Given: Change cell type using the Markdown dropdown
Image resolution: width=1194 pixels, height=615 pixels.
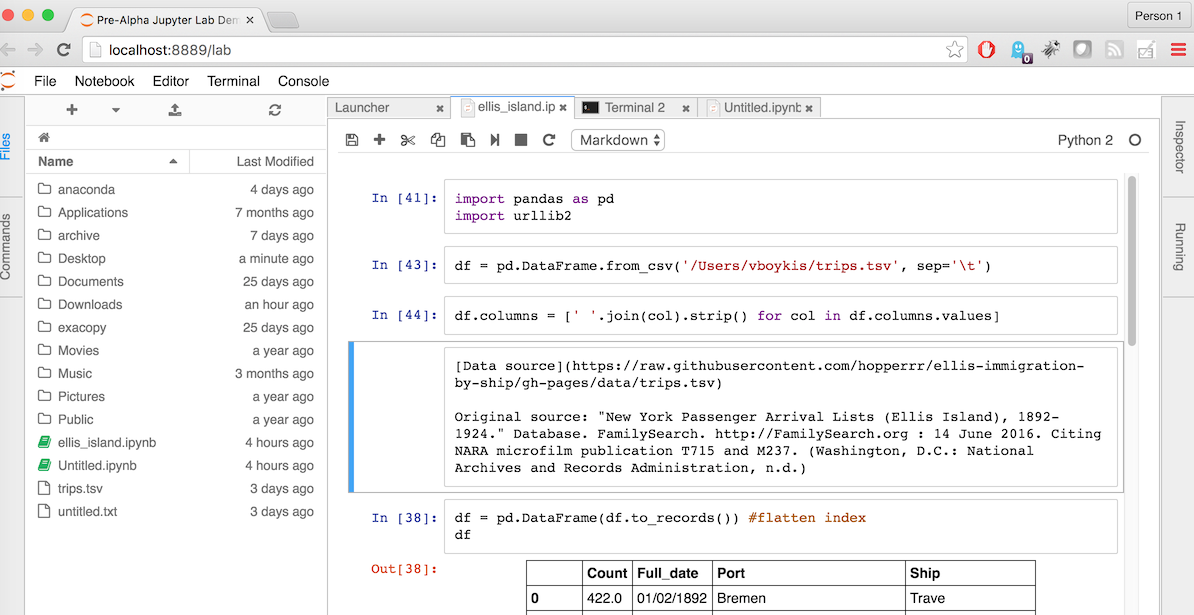Looking at the screenshot, I should click(x=618, y=140).
